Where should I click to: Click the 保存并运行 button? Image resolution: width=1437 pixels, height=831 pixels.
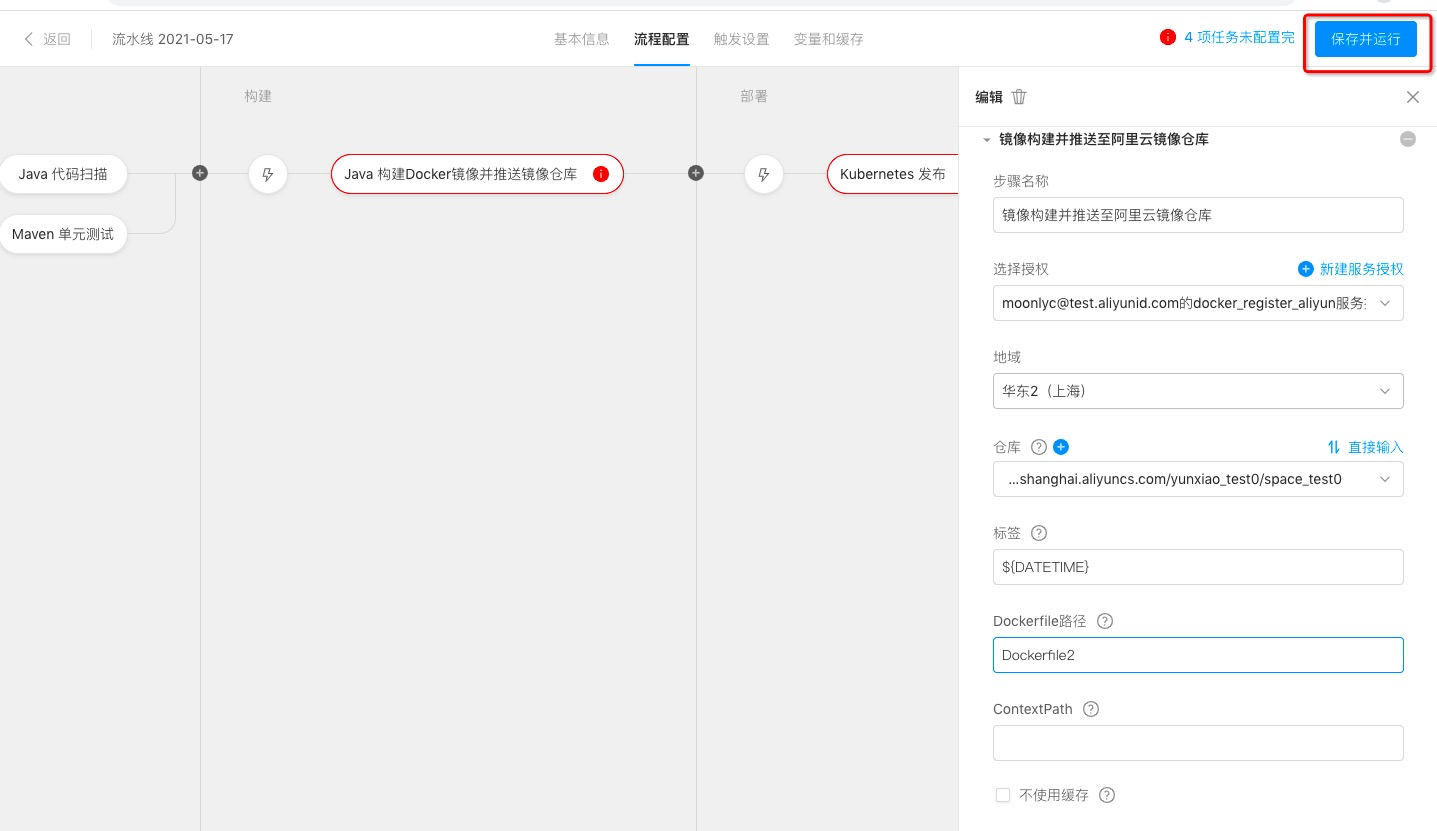coord(1366,39)
